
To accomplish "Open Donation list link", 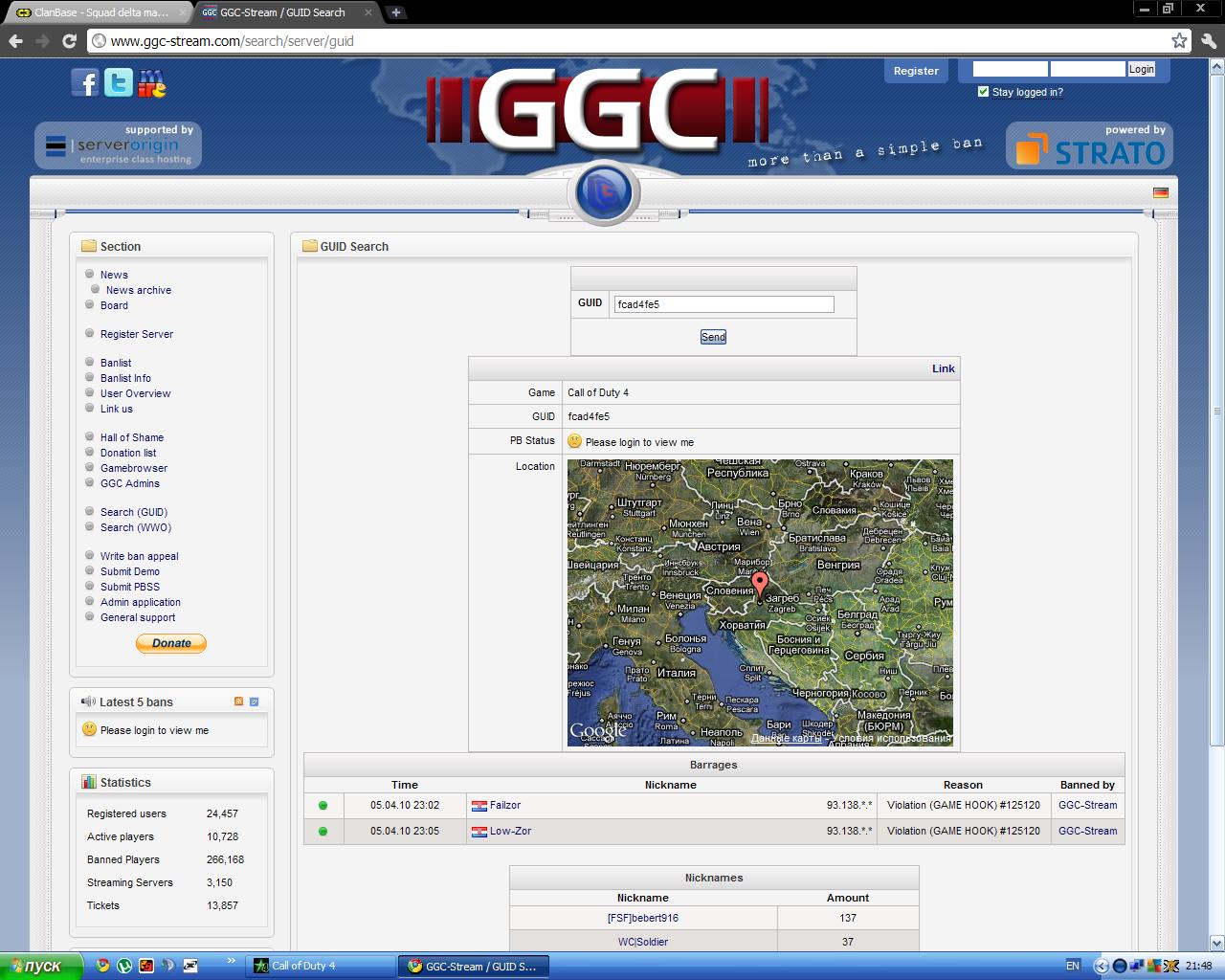I will [x=128, y=453].
